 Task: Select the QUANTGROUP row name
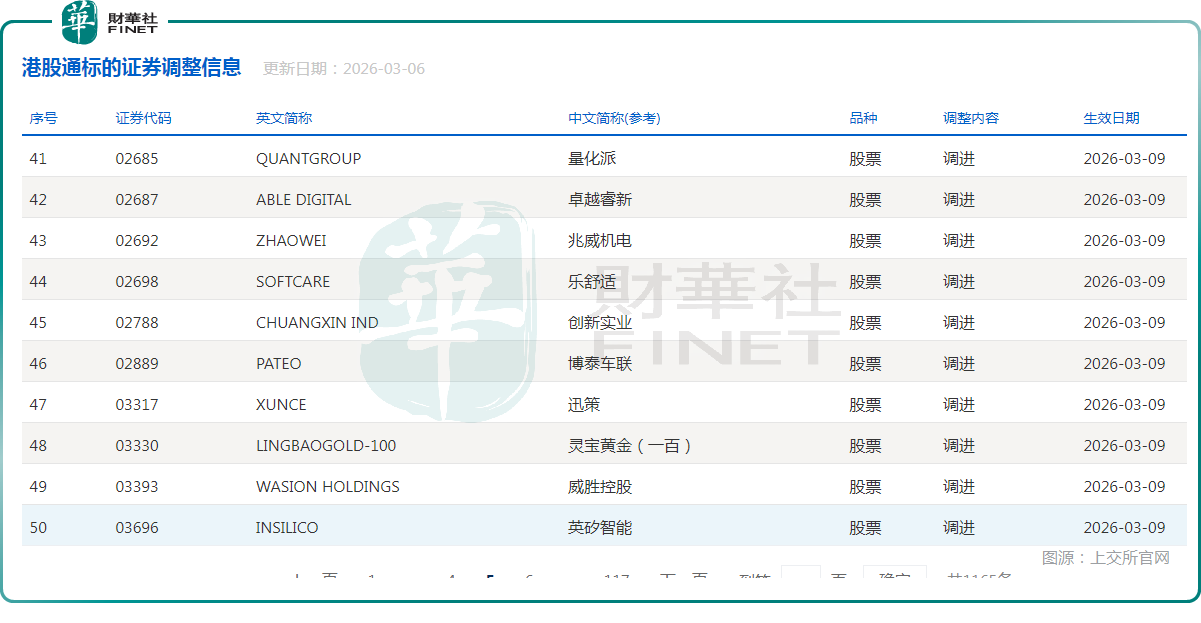[308, 159]
